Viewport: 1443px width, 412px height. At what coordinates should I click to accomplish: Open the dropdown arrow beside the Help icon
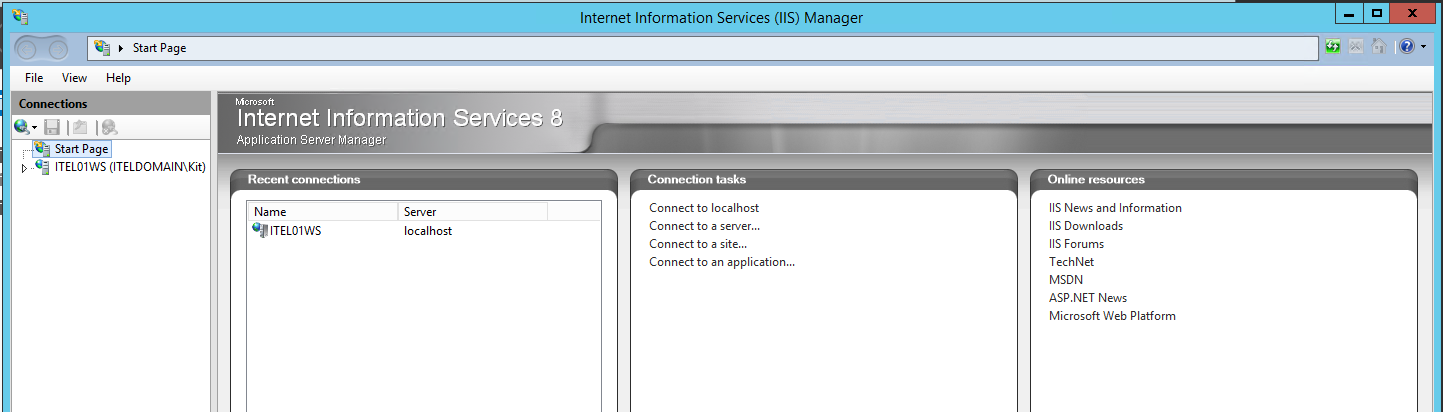click(1422, 47)
